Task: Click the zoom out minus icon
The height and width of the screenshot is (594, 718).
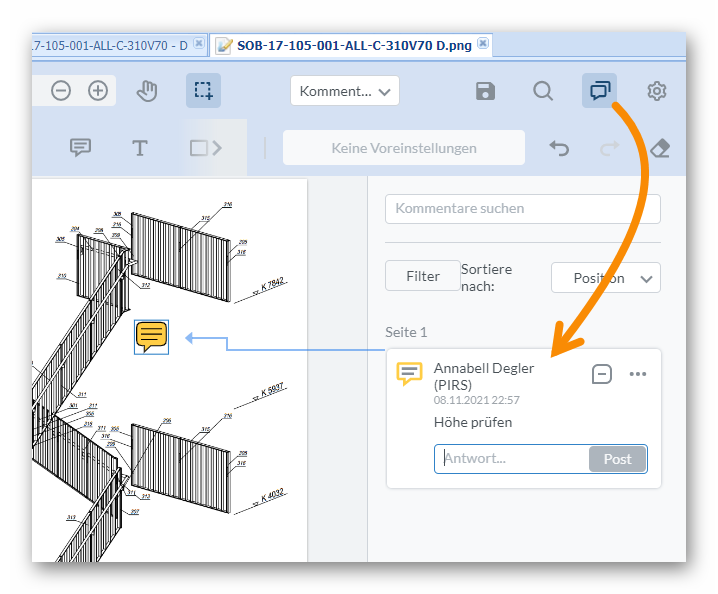Action: click(x=61, y=91)
